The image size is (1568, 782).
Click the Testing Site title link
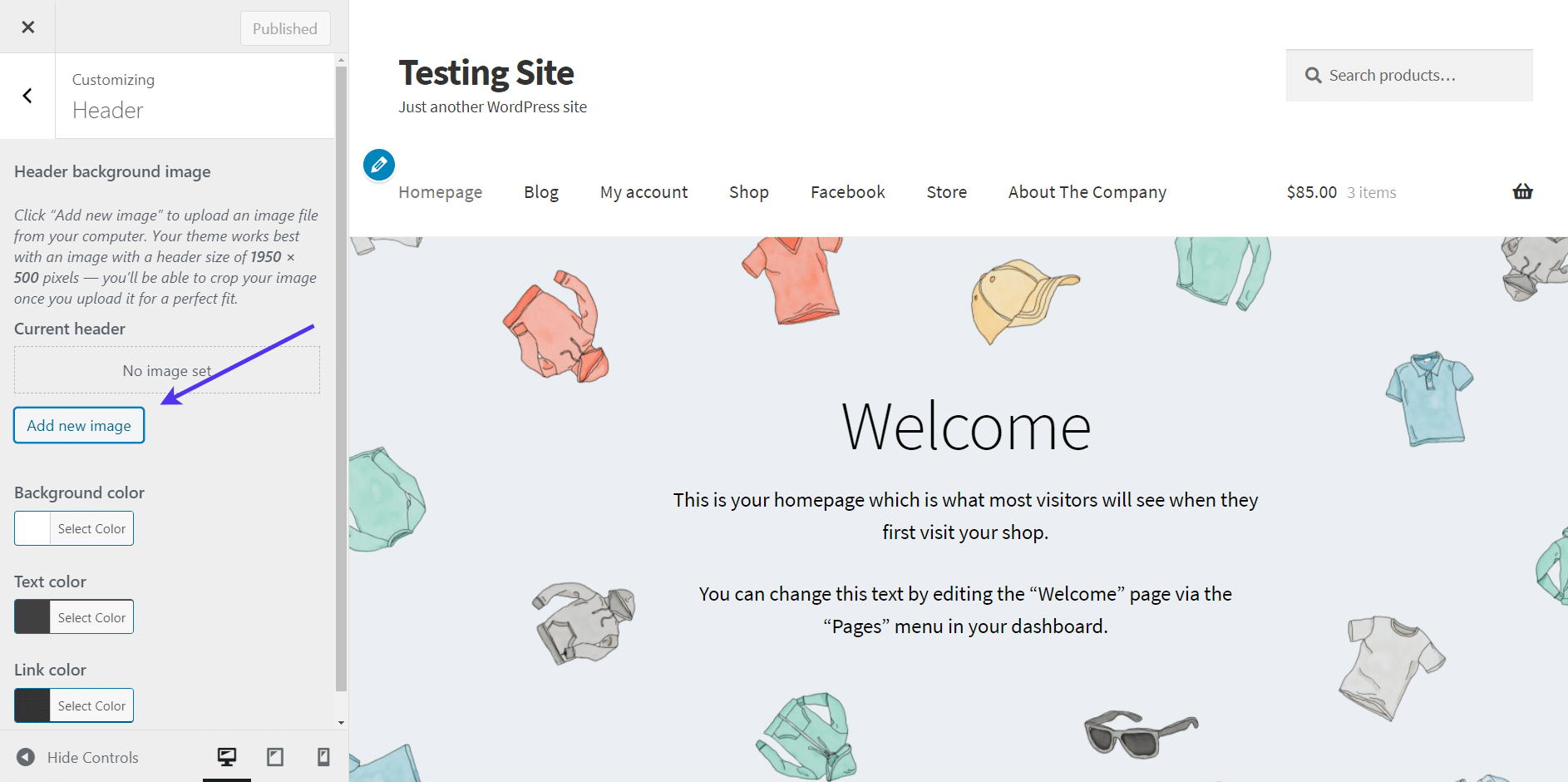click(486, 73)
